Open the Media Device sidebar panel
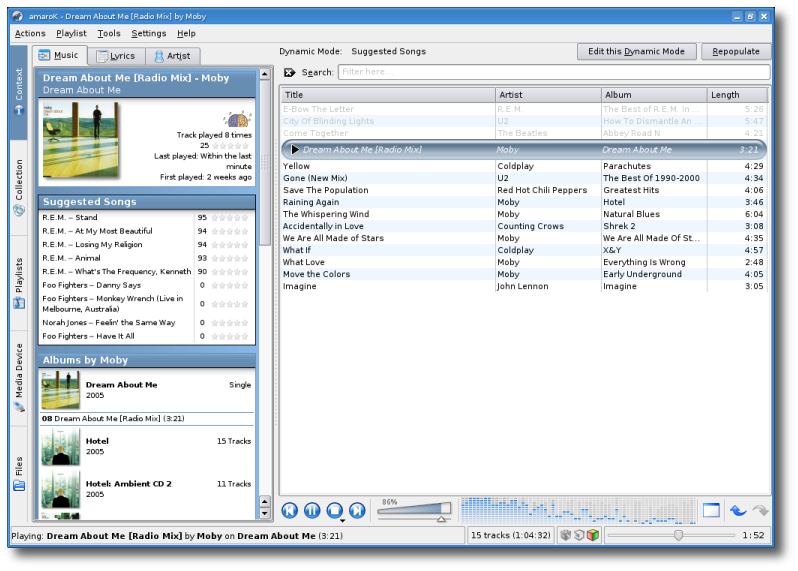This screenshot has height=571, width=798. click(18, 377)
